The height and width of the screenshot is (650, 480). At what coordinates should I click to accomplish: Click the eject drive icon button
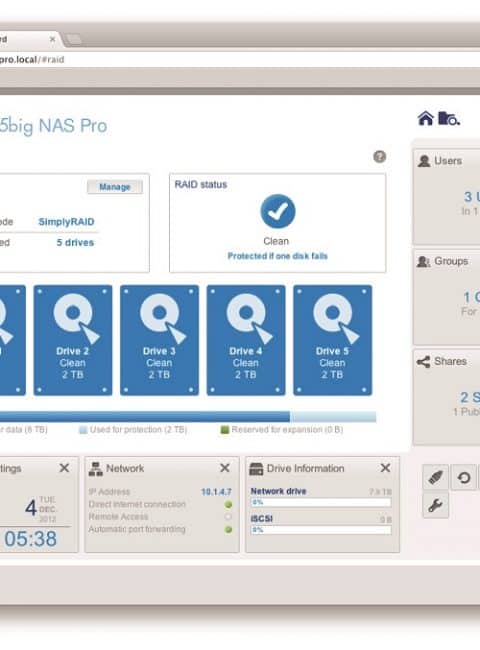(x=435, y=478)
